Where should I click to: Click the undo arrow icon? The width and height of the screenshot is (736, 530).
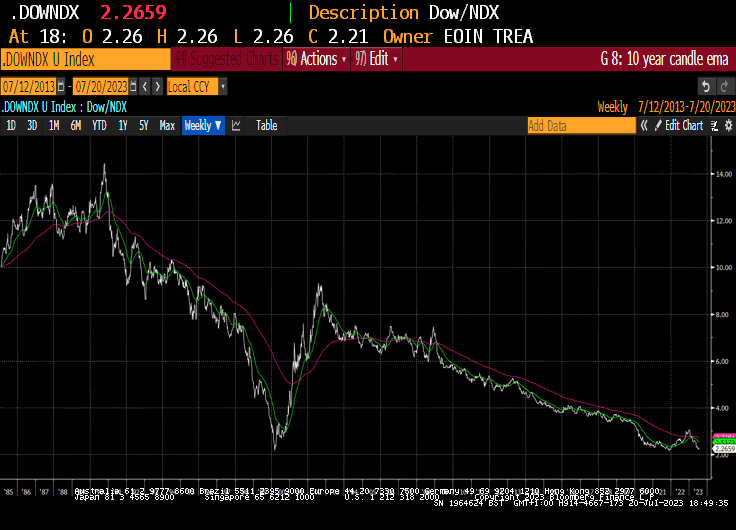(705, 86)
